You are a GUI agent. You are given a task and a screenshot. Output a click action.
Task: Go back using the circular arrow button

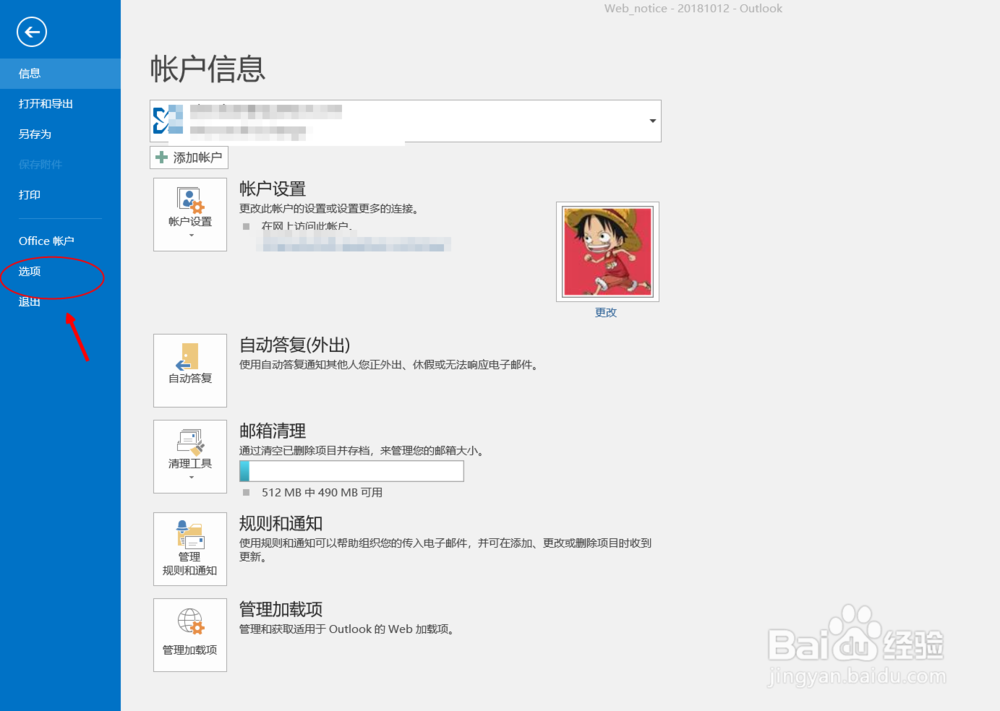pos(32,32)
